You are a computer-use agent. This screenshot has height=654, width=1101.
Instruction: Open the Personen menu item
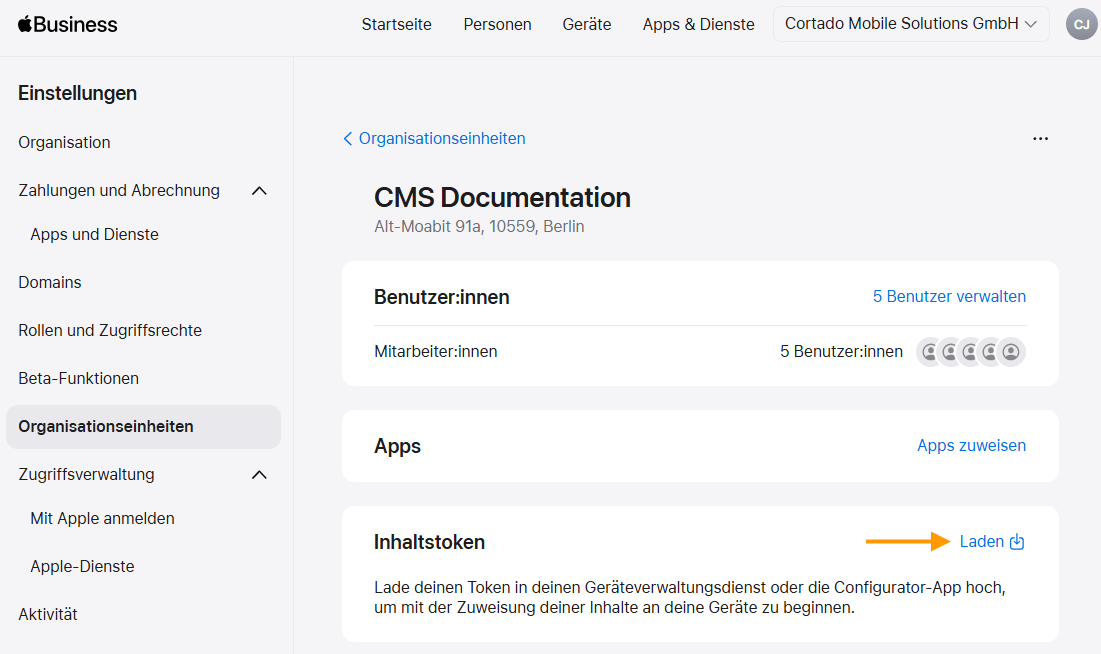[497, 24]
